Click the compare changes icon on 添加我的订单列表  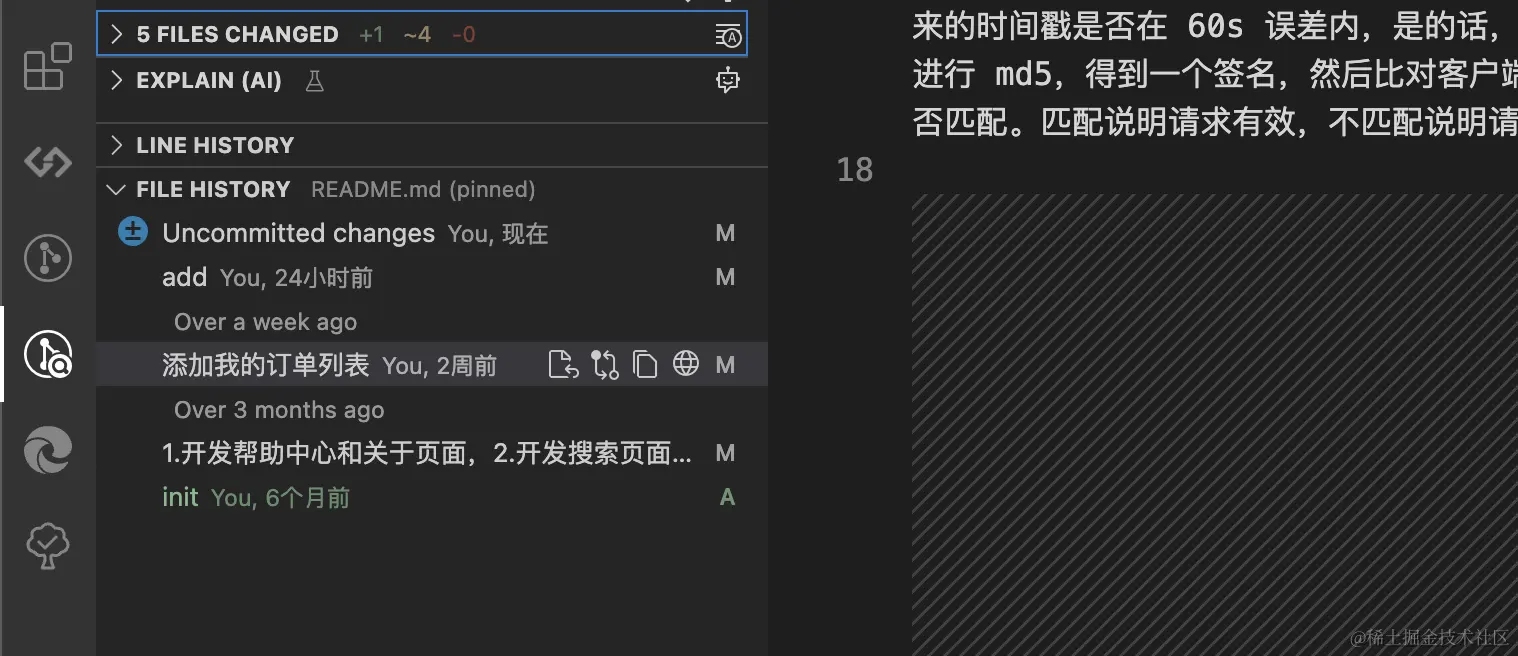[605, 365]
